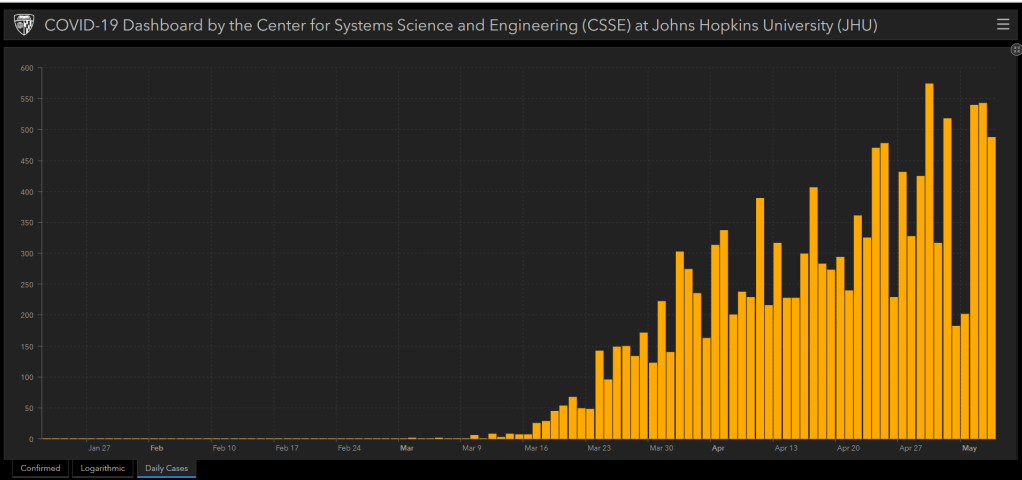The height and width of the screenshot is (480, 1022).
Task: Click the 'May' x-axis label
Action: [x=967, y=449]
